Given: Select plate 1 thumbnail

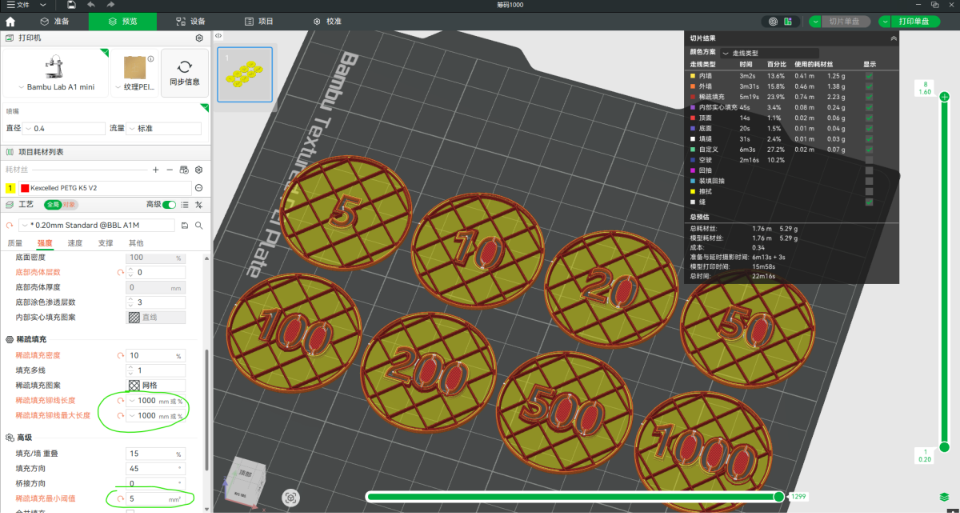Looking at the screenshot, I should point(245,75).
